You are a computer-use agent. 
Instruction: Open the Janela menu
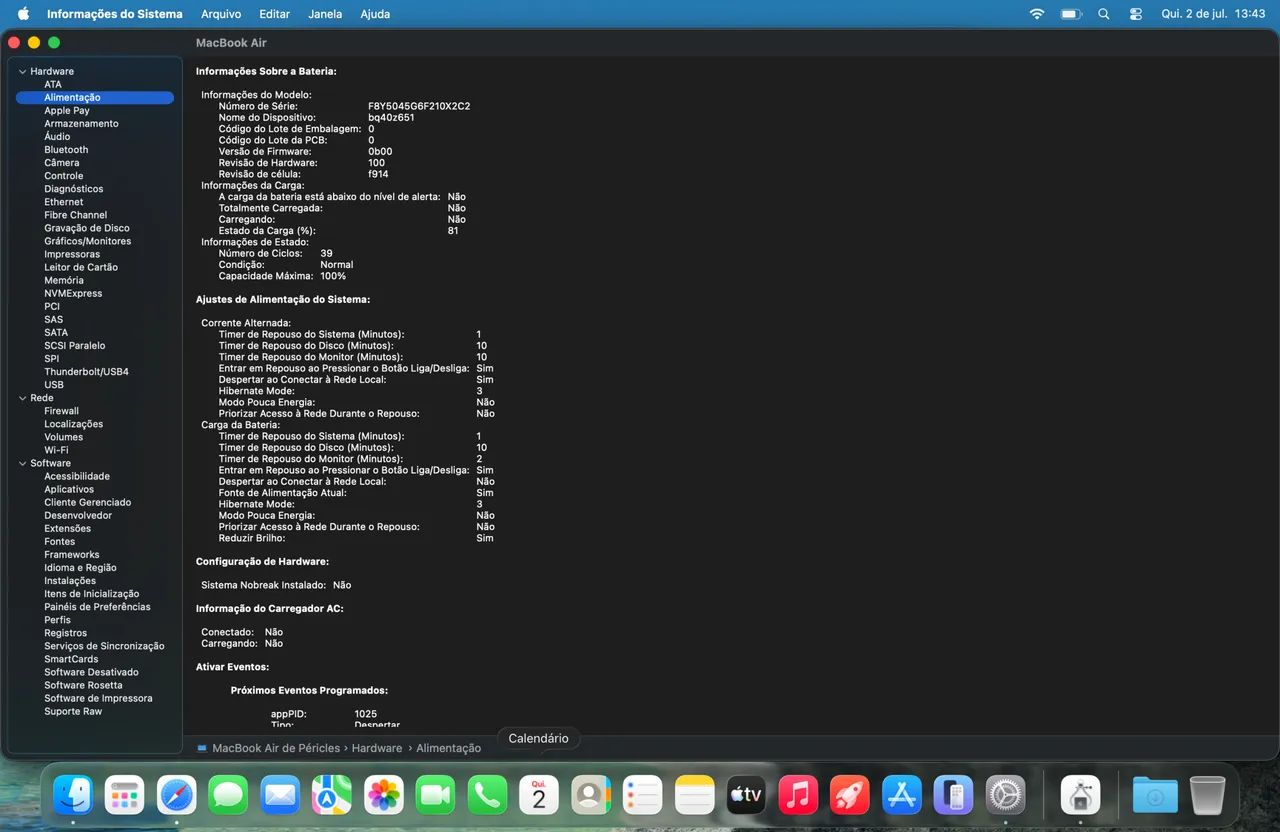coord(325,14)
